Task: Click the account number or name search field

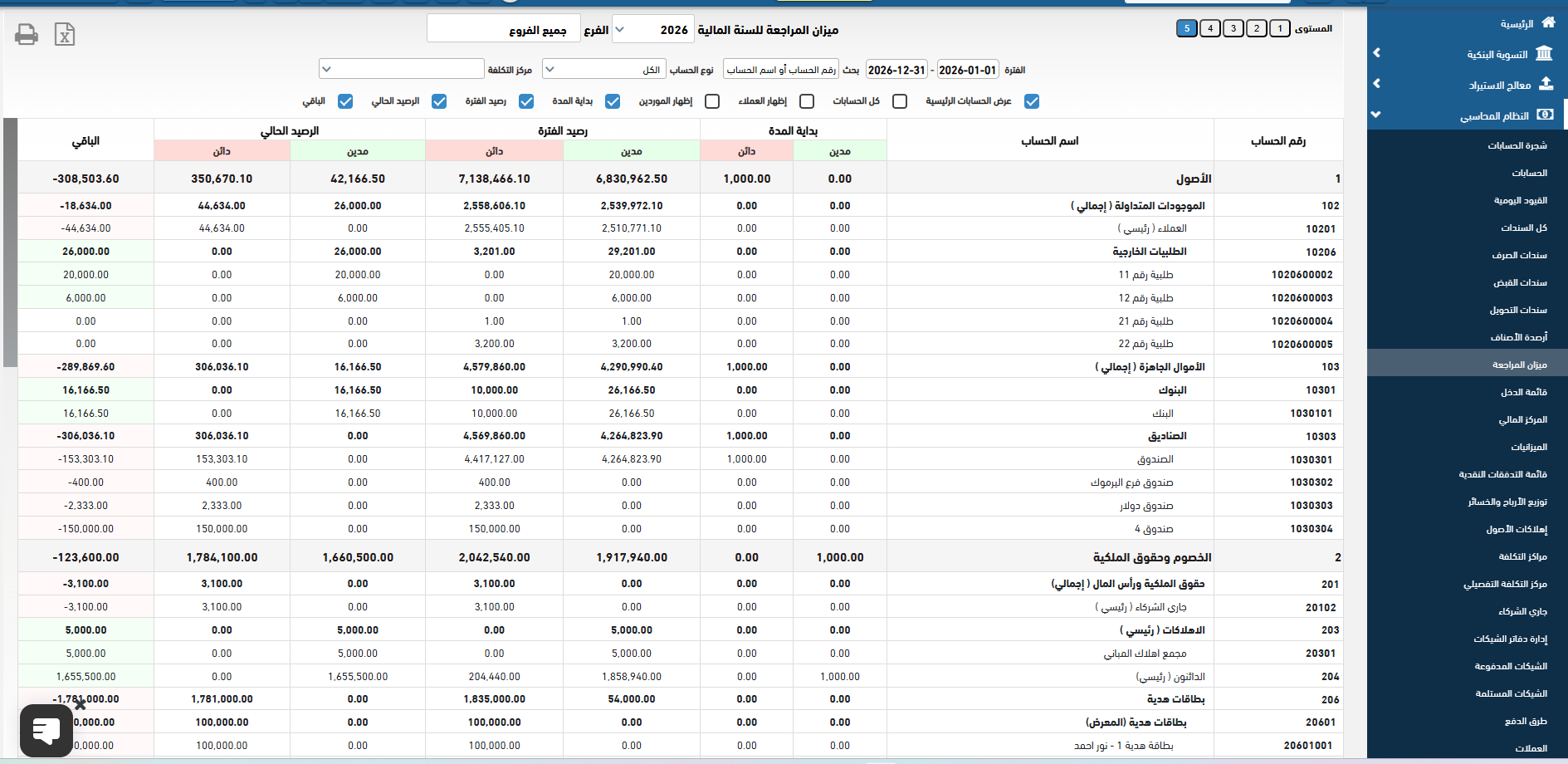Action: tap(781, 70)
